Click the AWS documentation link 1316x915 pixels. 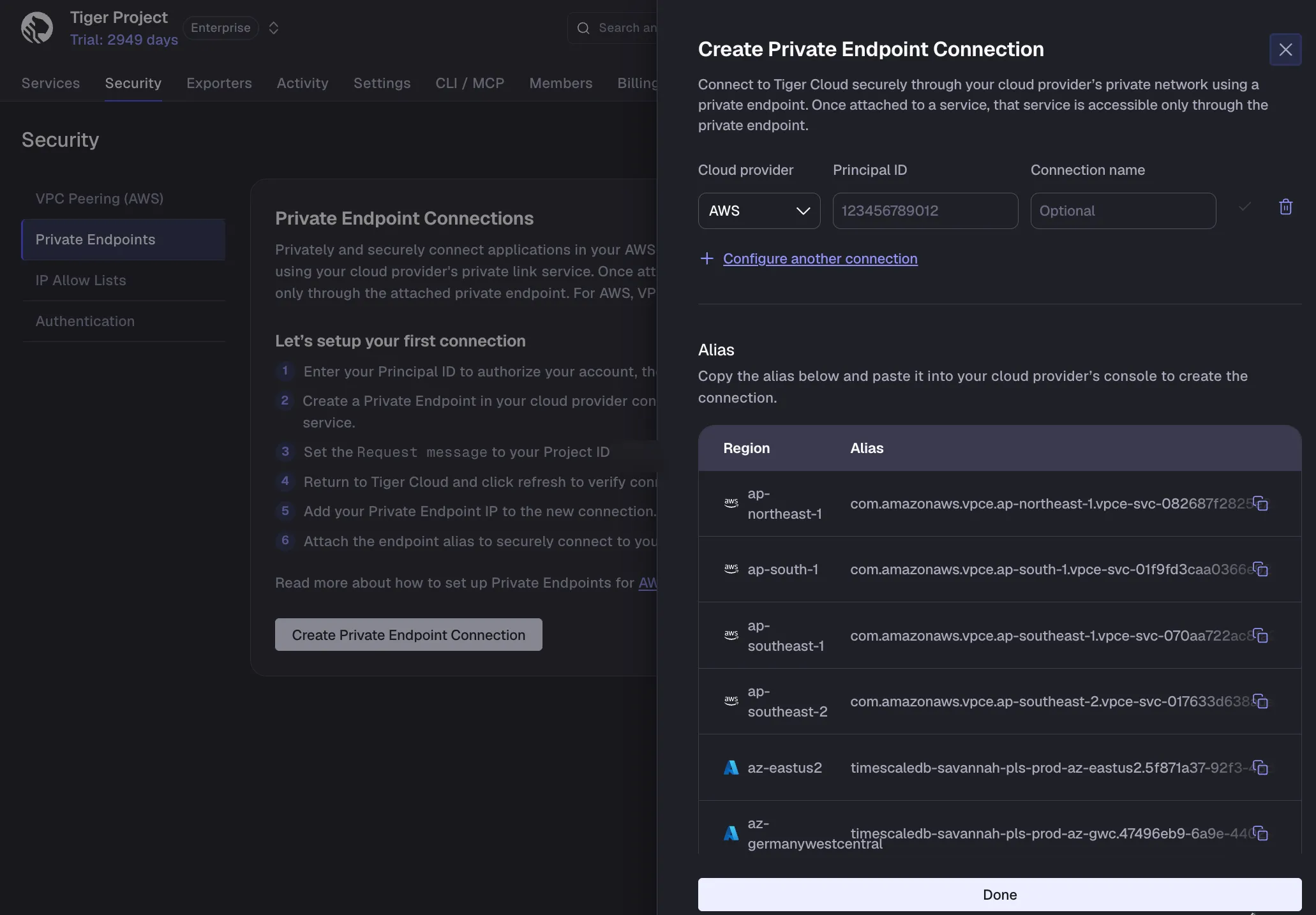648,583
